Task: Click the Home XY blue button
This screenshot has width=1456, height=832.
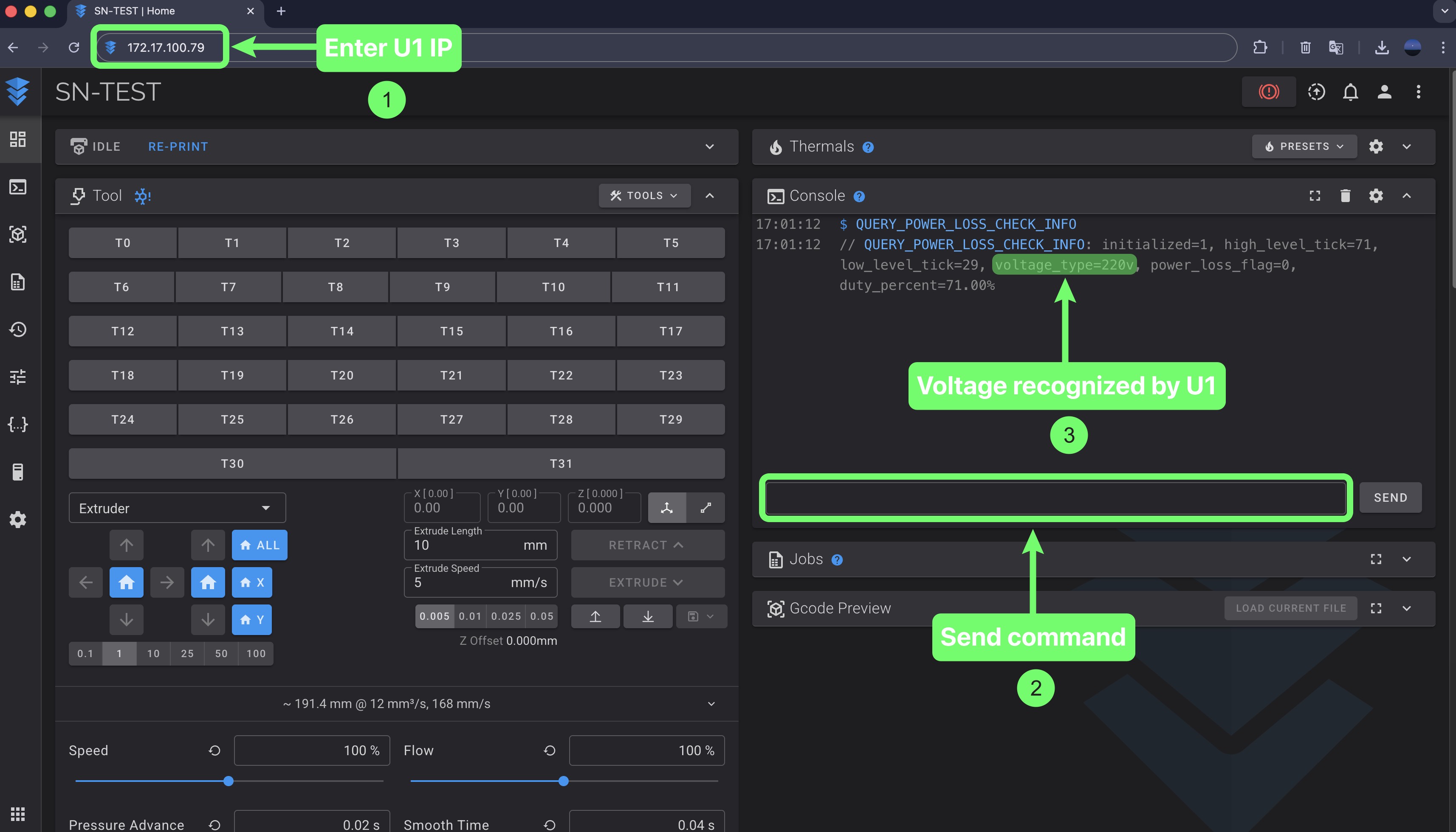Action: pos(126,582)
